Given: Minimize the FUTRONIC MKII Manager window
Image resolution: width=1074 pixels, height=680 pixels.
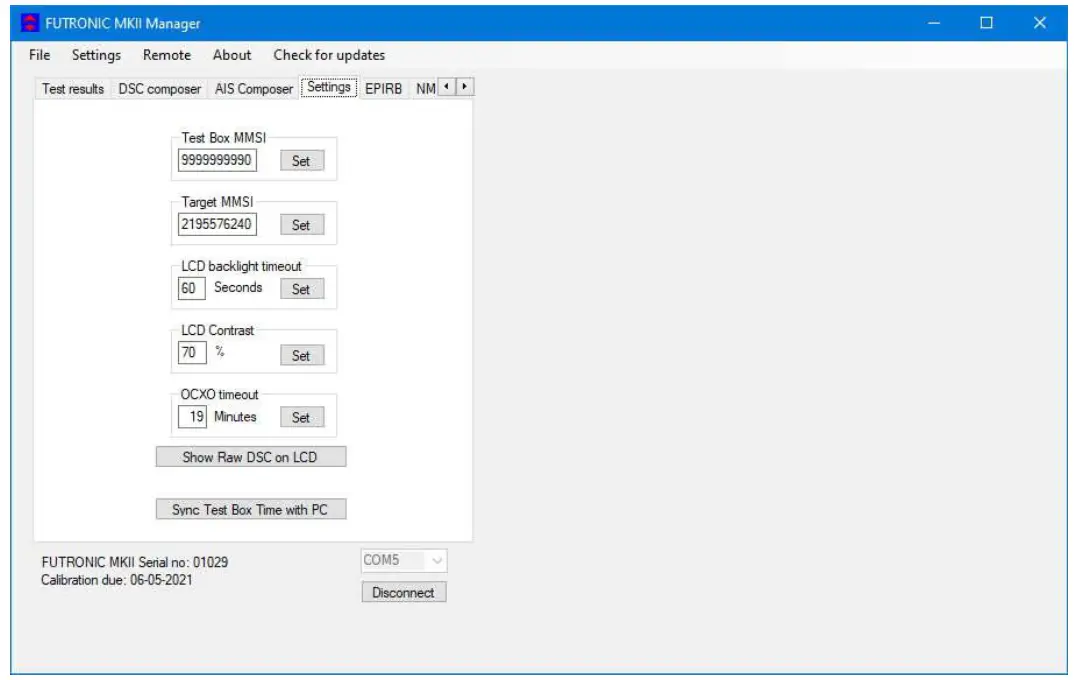Looking at the screenshot, I should [934, 23].
